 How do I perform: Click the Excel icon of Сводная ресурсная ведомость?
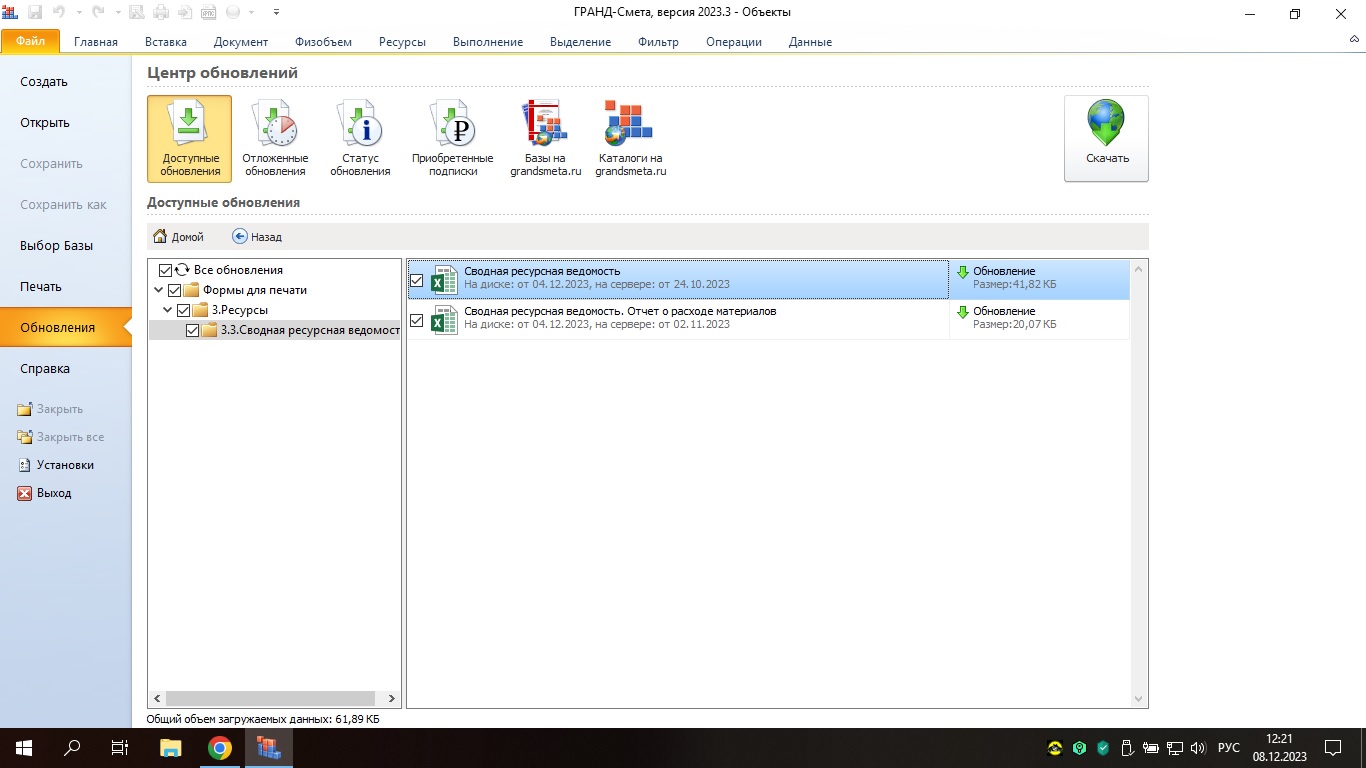[444, 280]
